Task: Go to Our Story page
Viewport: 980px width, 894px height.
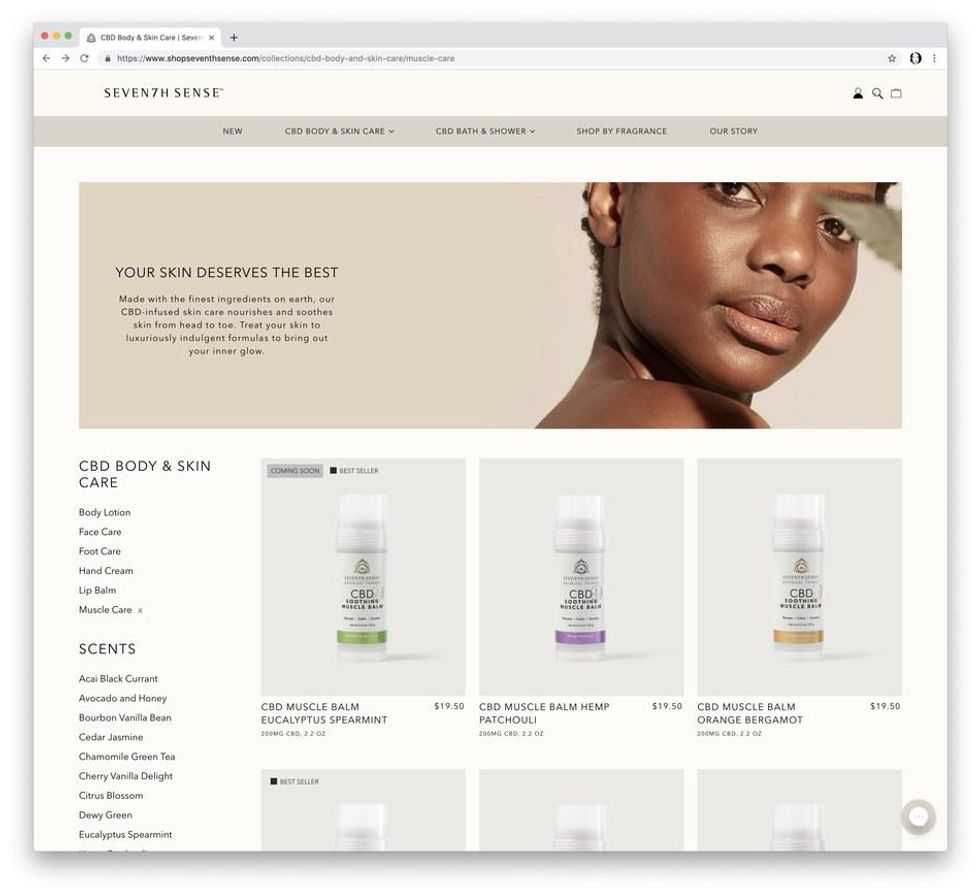Action: click(733, 131)
